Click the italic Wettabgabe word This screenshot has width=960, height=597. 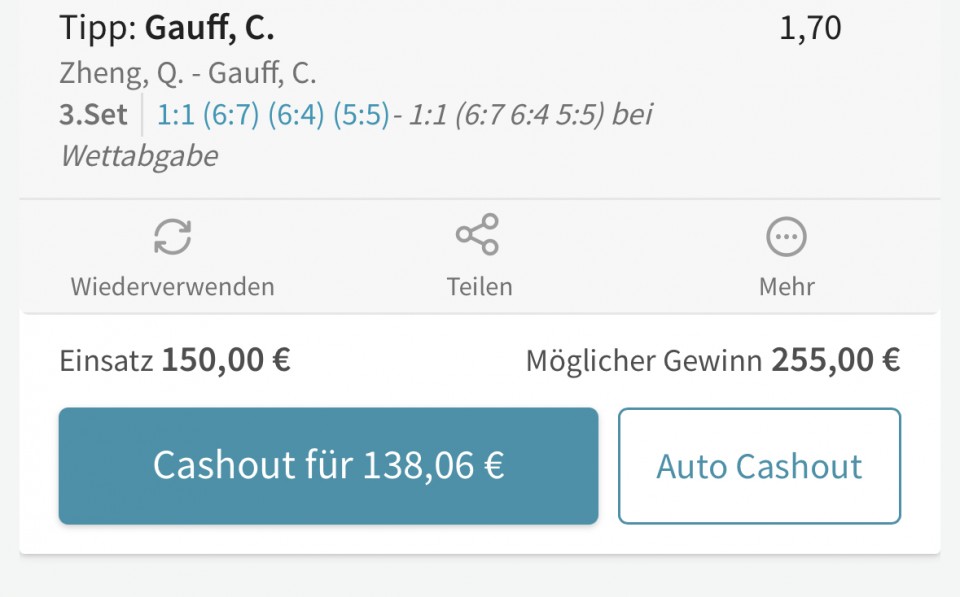pos(139,156)
